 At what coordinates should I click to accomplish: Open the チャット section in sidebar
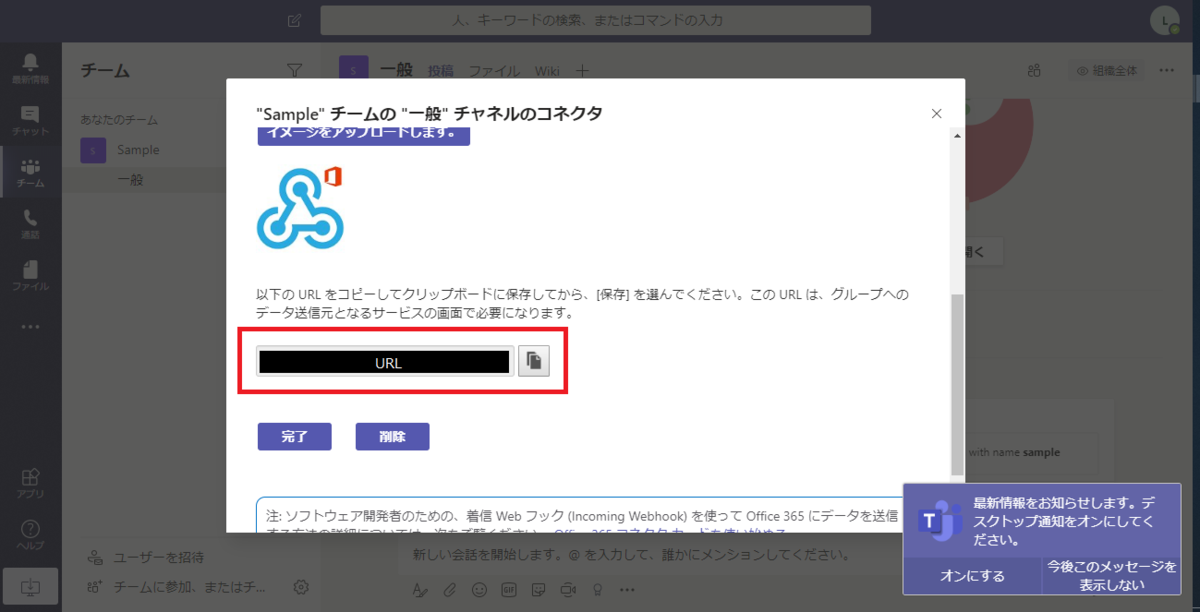(x=30, y=121)
